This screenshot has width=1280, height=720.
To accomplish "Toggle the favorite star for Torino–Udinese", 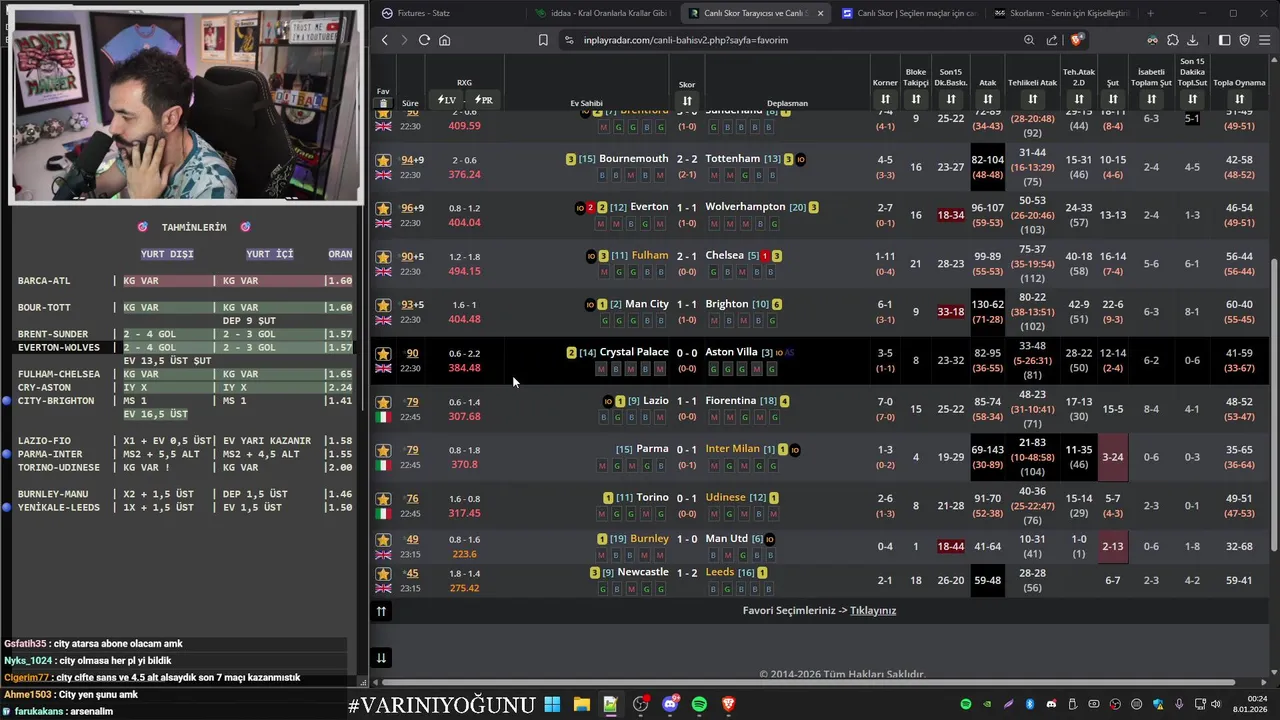I will coord(383,499).
